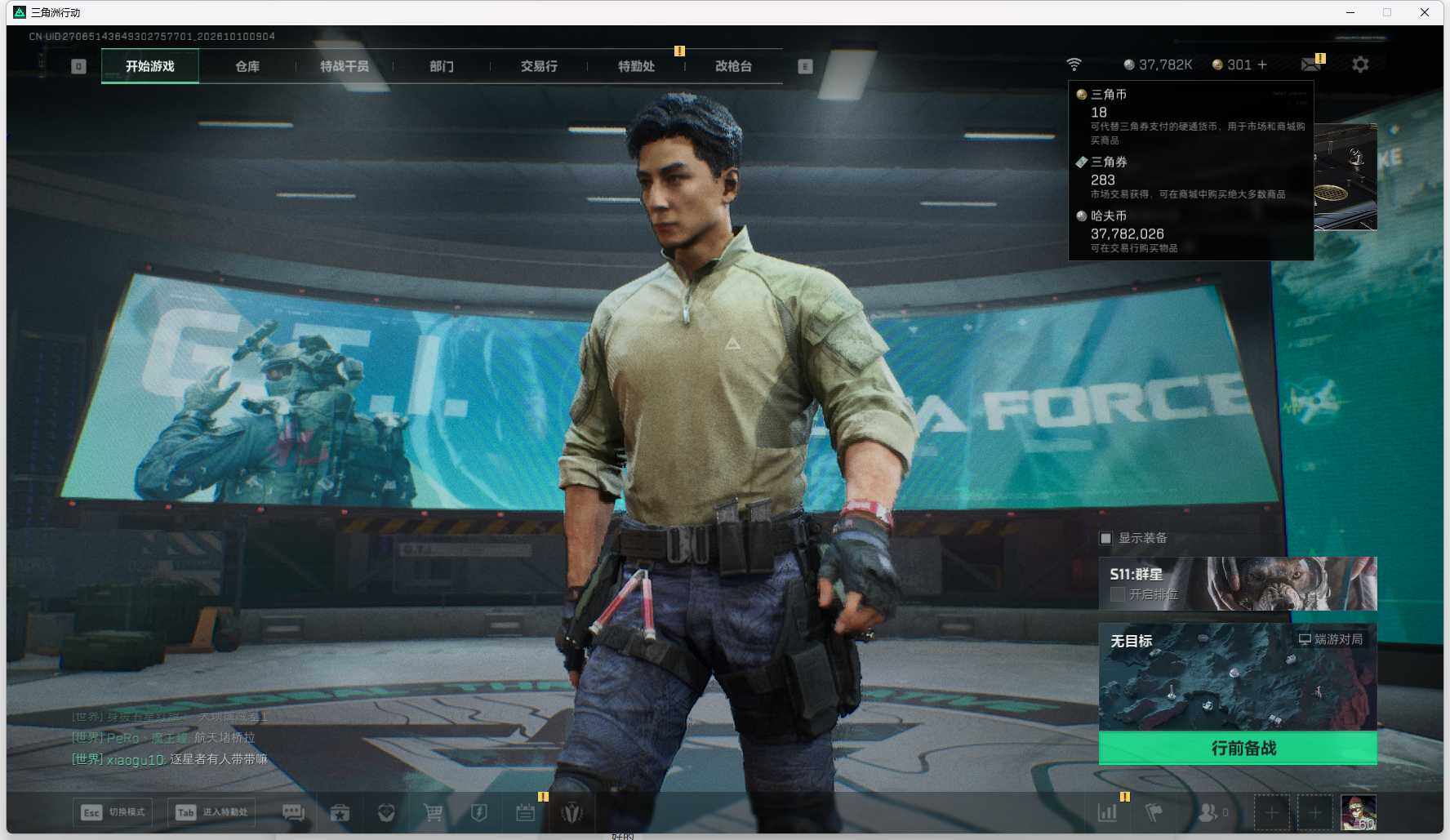Image resolution: width=1450 pixels, height=840 pixels.
Task: Enable the 显示装备 checkbox
Action: click(1106, 538)
